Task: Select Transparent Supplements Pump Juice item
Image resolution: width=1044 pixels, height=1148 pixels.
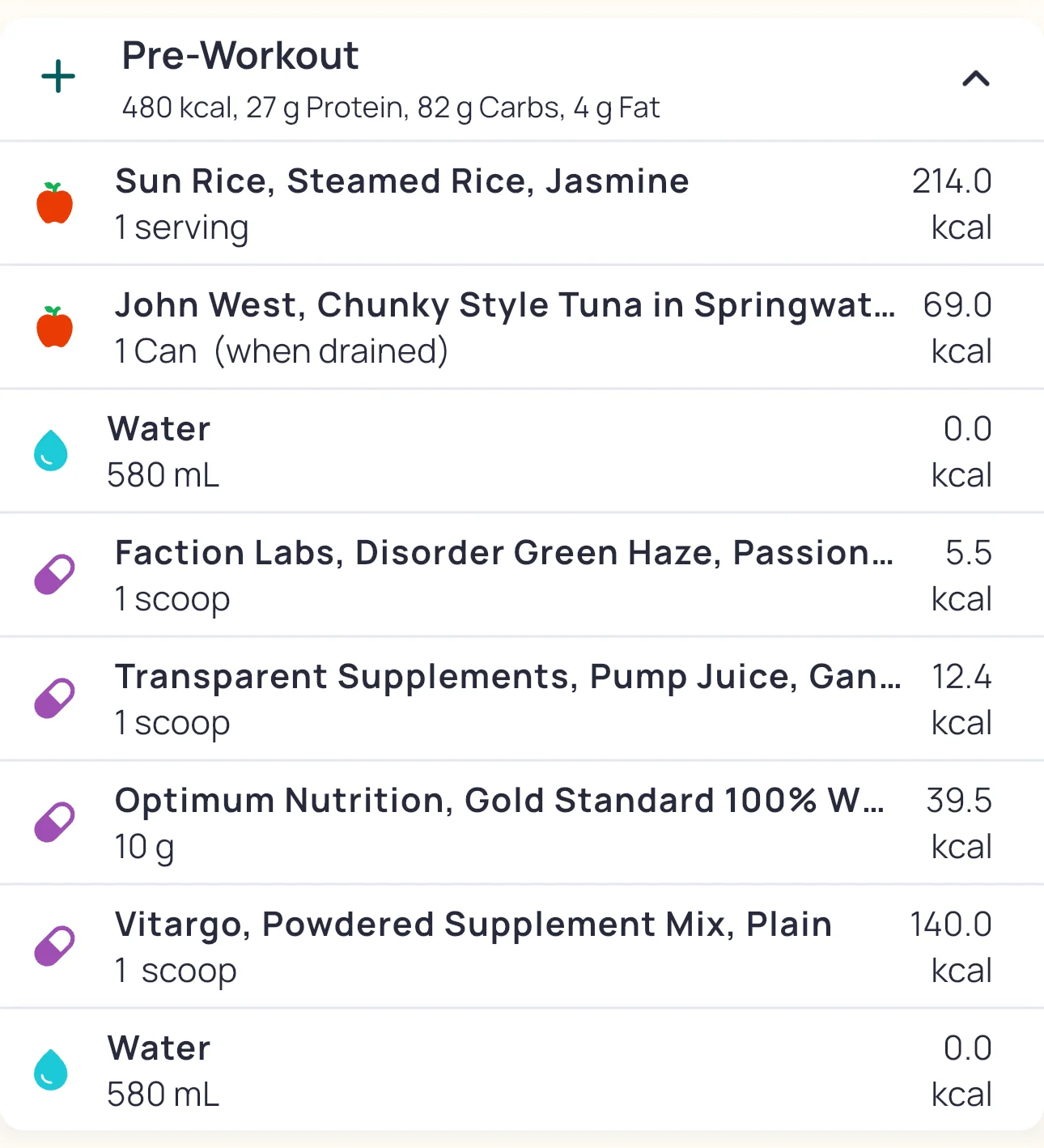Action: pos(507,677)
